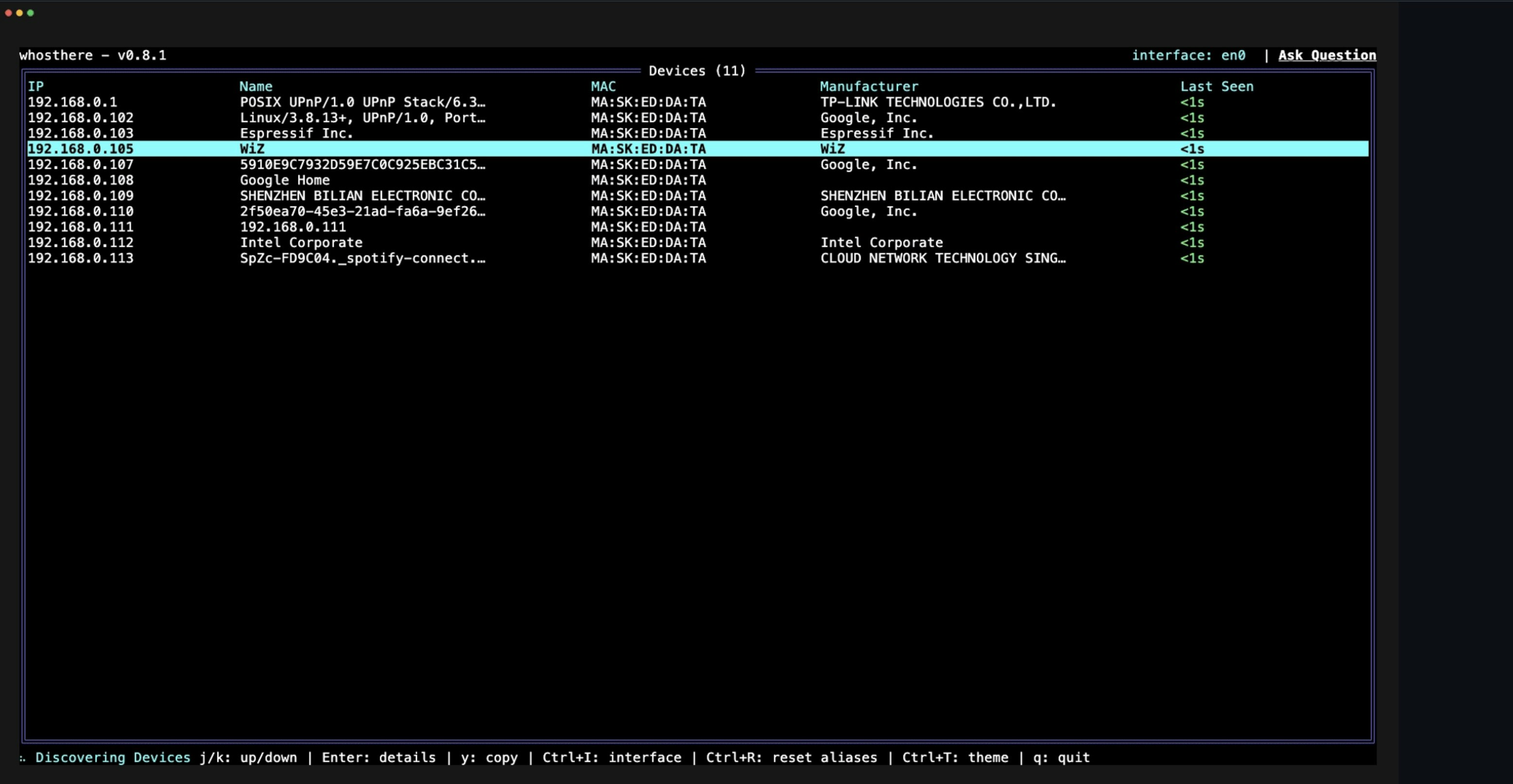This screenshot has height=784, width=1513.
Task: Click the Discovering Devices status spinner
Action: [x=22, y=758]
